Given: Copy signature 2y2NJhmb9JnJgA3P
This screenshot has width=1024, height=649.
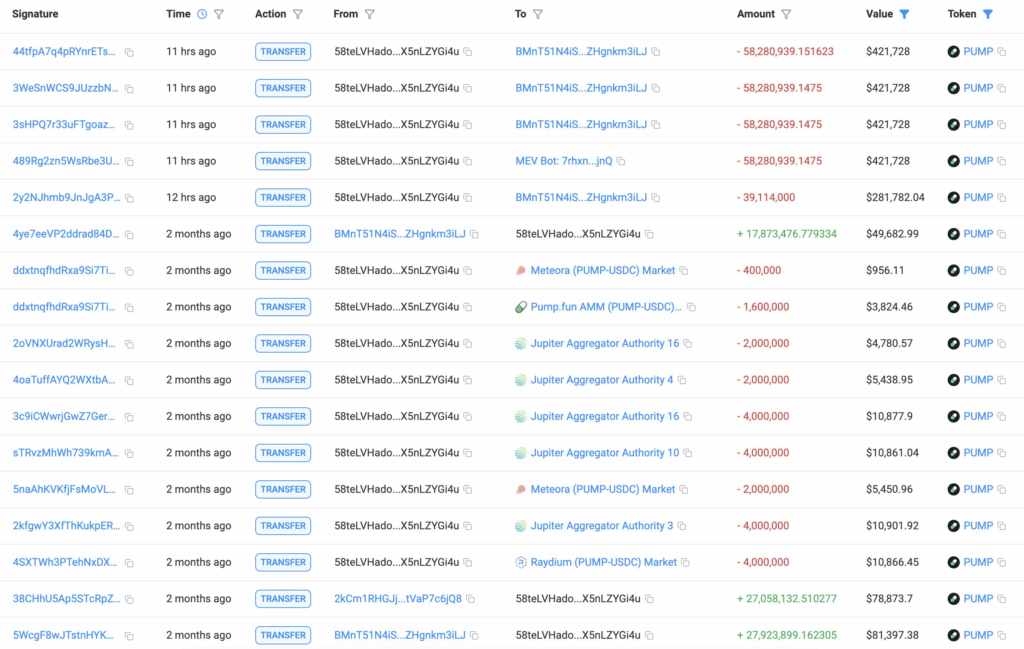Looking at the screenshot, I should coord(129,198).
